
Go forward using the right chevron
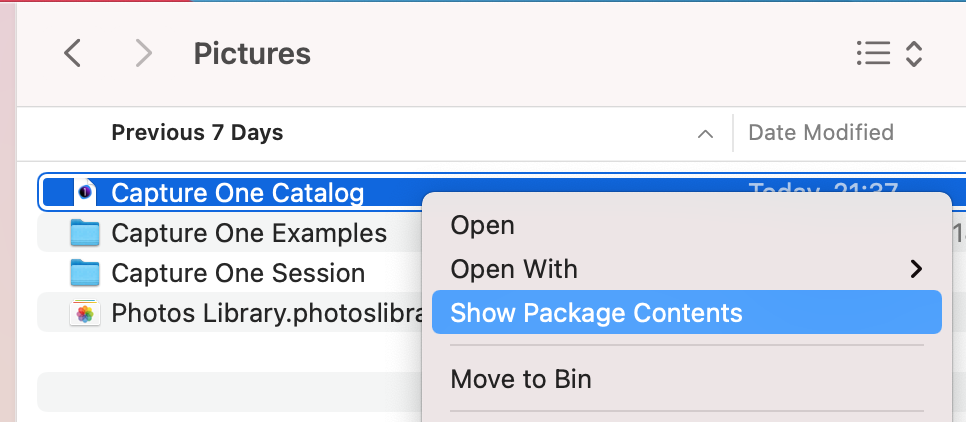144,54
